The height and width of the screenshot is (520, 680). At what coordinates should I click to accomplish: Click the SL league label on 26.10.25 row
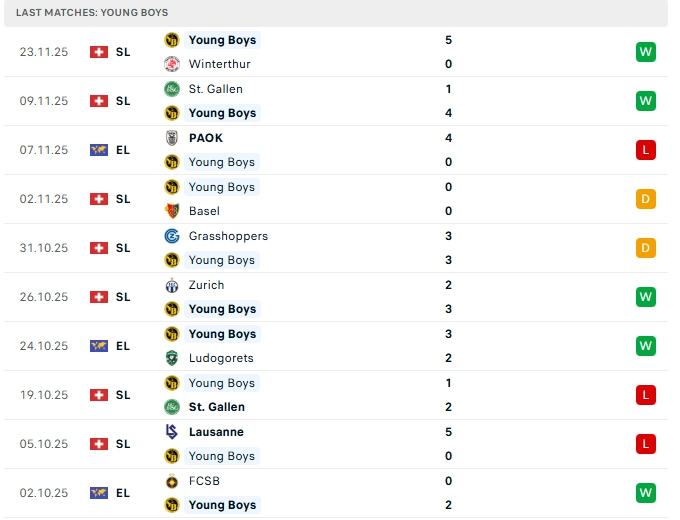[x=123, y=297]
